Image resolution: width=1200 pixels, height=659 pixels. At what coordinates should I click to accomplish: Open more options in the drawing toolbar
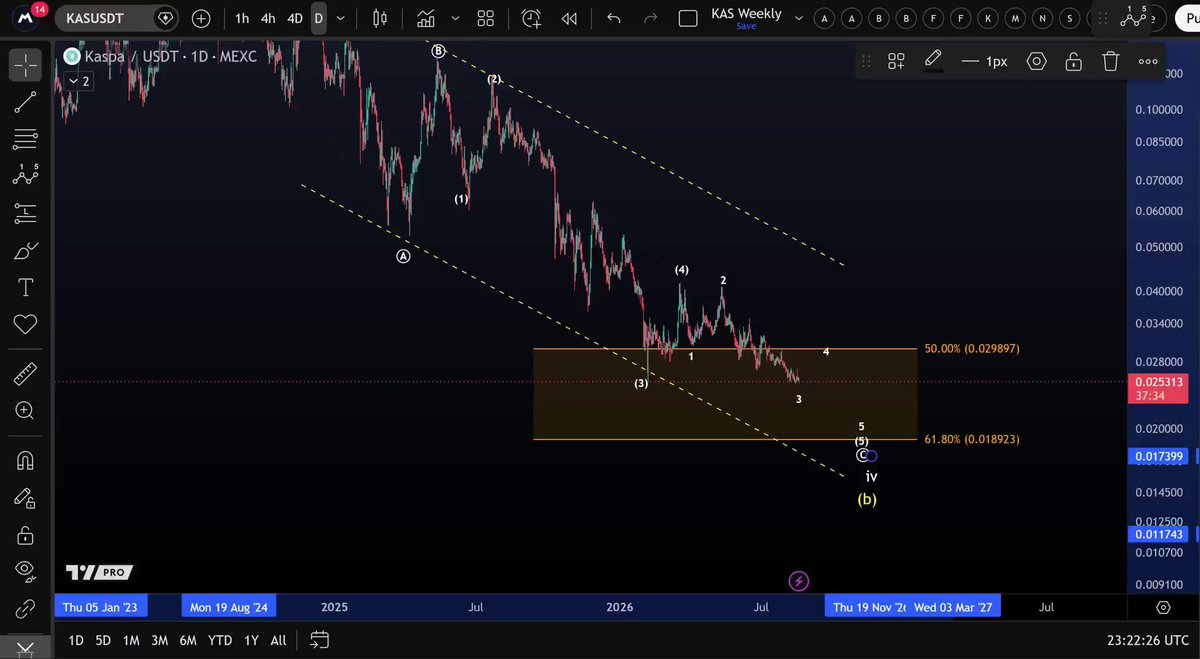(x=1148, y=61)
